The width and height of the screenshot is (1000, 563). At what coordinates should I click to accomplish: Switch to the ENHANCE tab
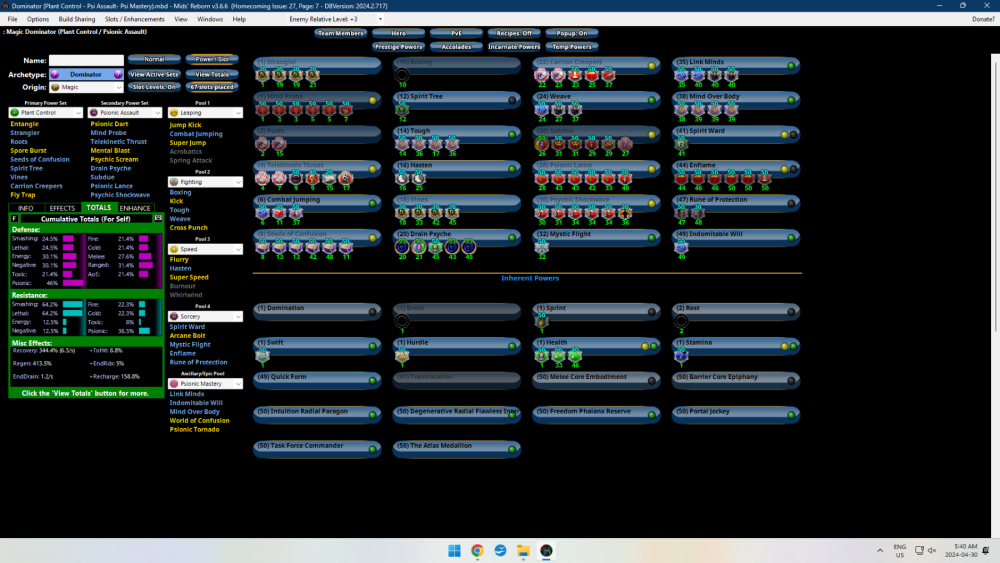[x=135, y=208]
